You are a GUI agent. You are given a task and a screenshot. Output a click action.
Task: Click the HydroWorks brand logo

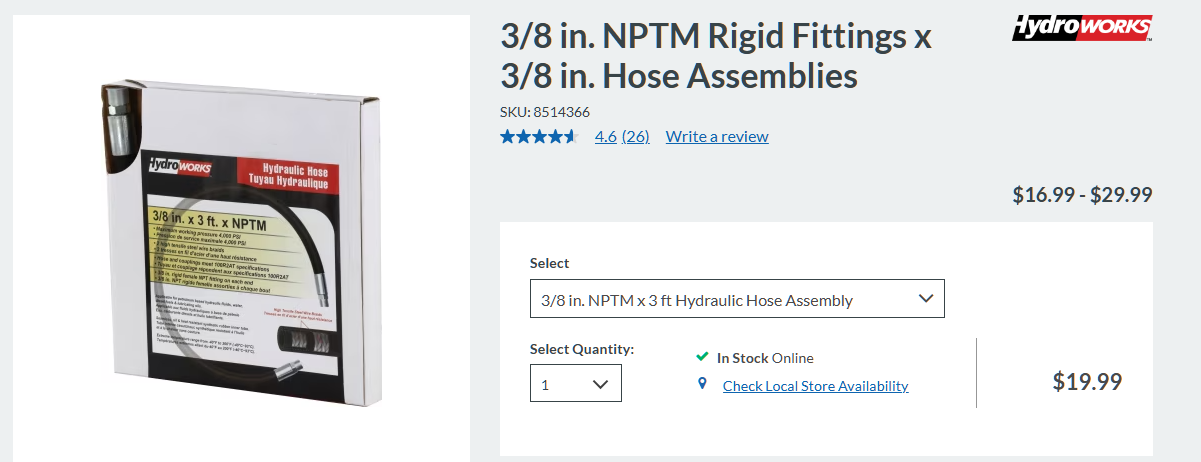click(x=1082, y=27)
